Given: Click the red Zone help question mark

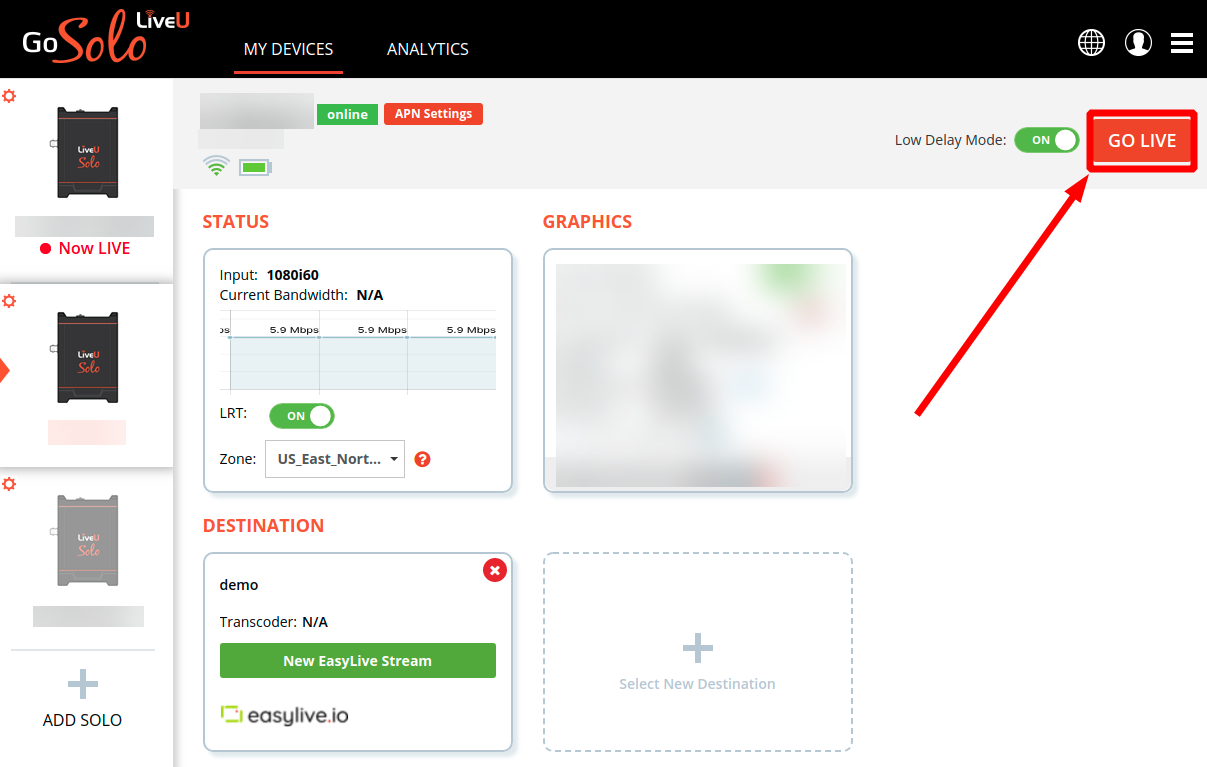Looking at the screenshot, I should (422, 459).
